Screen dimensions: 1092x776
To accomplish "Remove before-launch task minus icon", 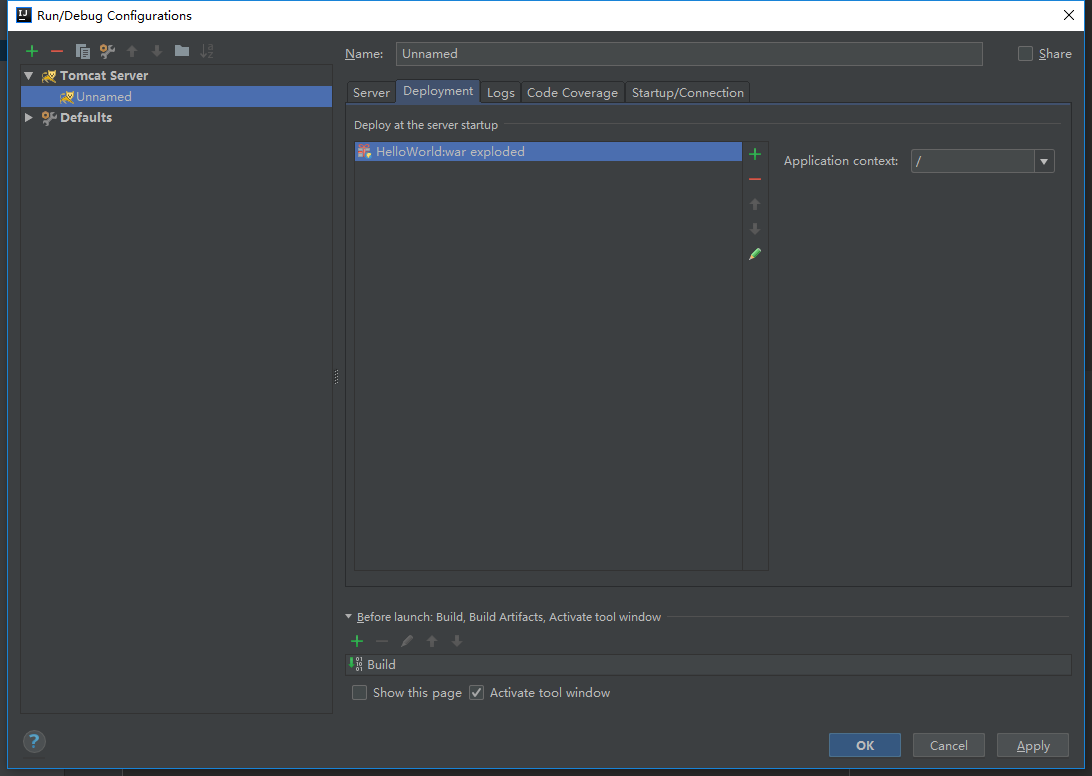I will 382,641.
